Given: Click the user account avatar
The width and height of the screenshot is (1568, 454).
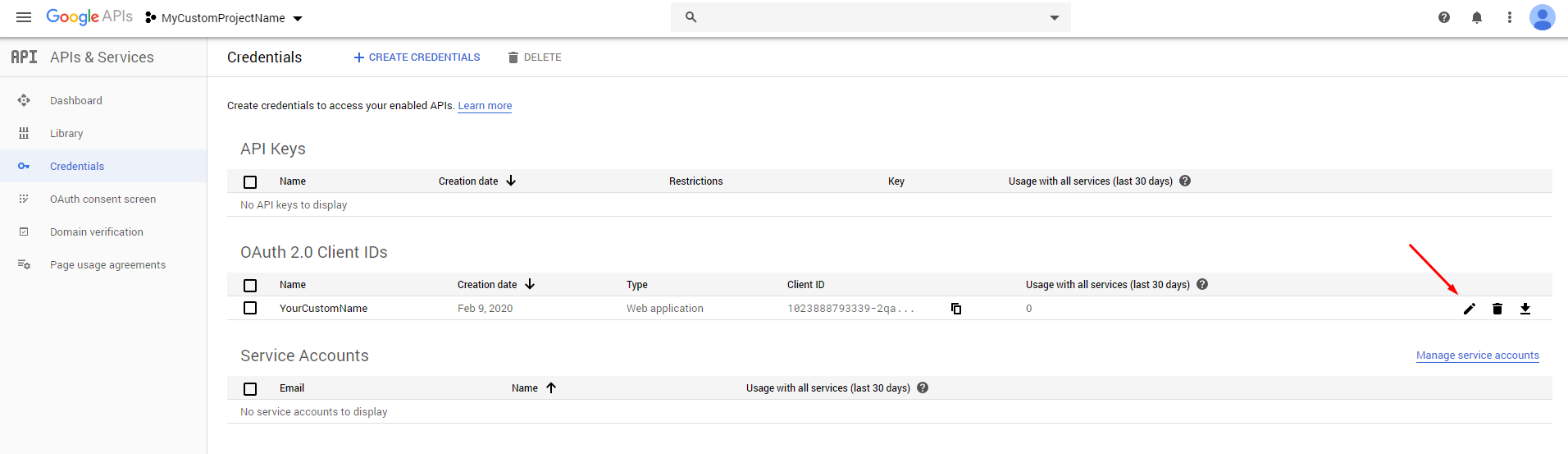Looking at the screenshot, I should click(1543, 17).
